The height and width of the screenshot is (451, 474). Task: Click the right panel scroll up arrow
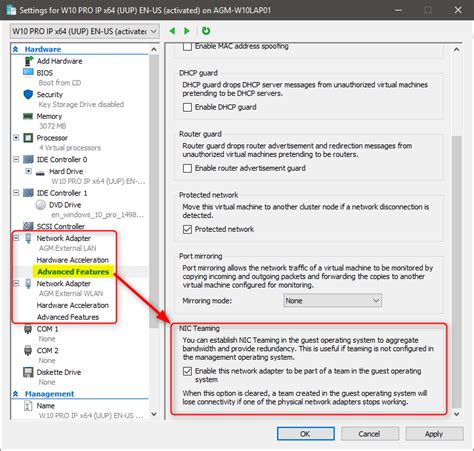coord(457,49)
